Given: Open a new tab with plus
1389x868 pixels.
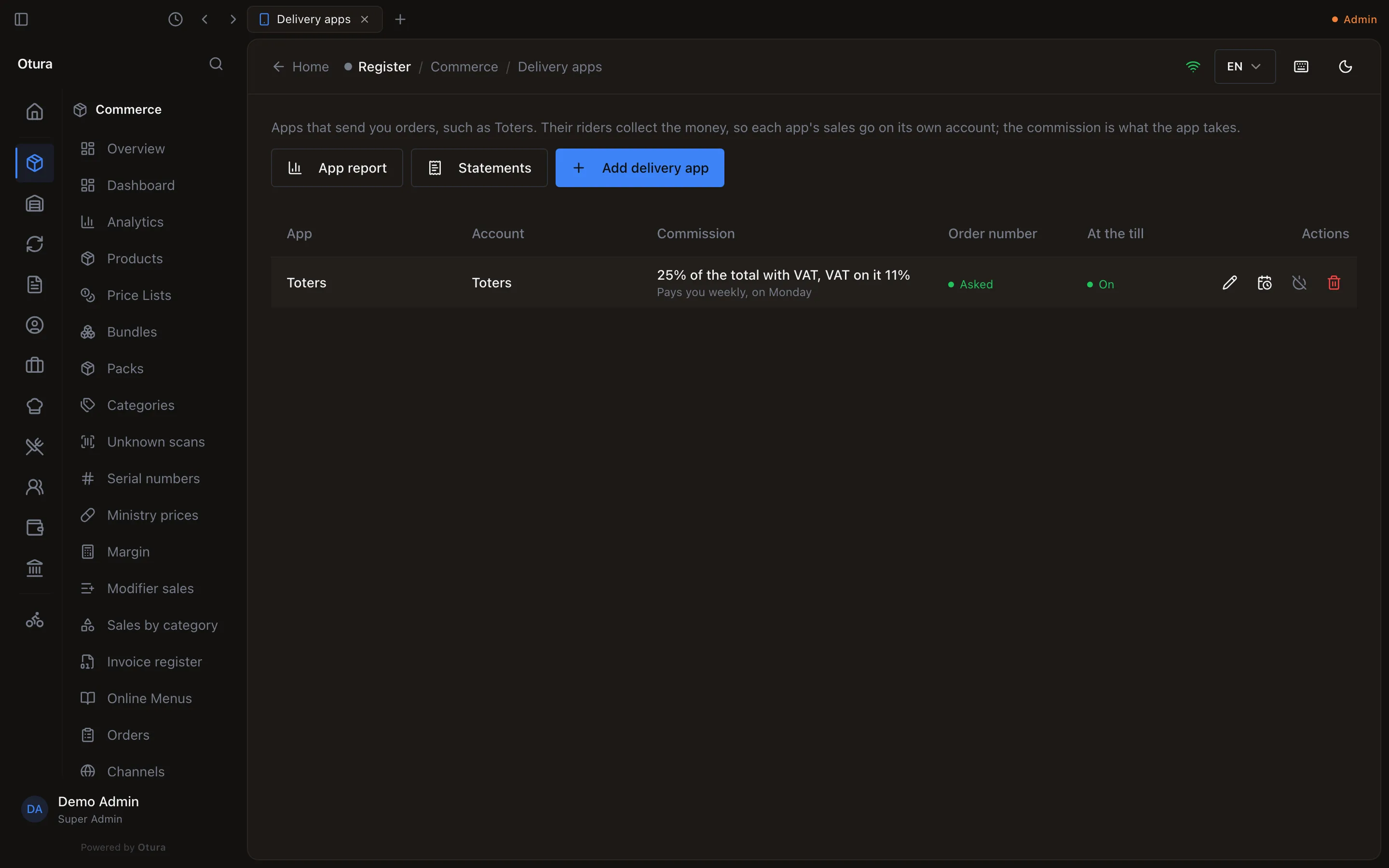Looking at the screenshot, I should 400,19.
